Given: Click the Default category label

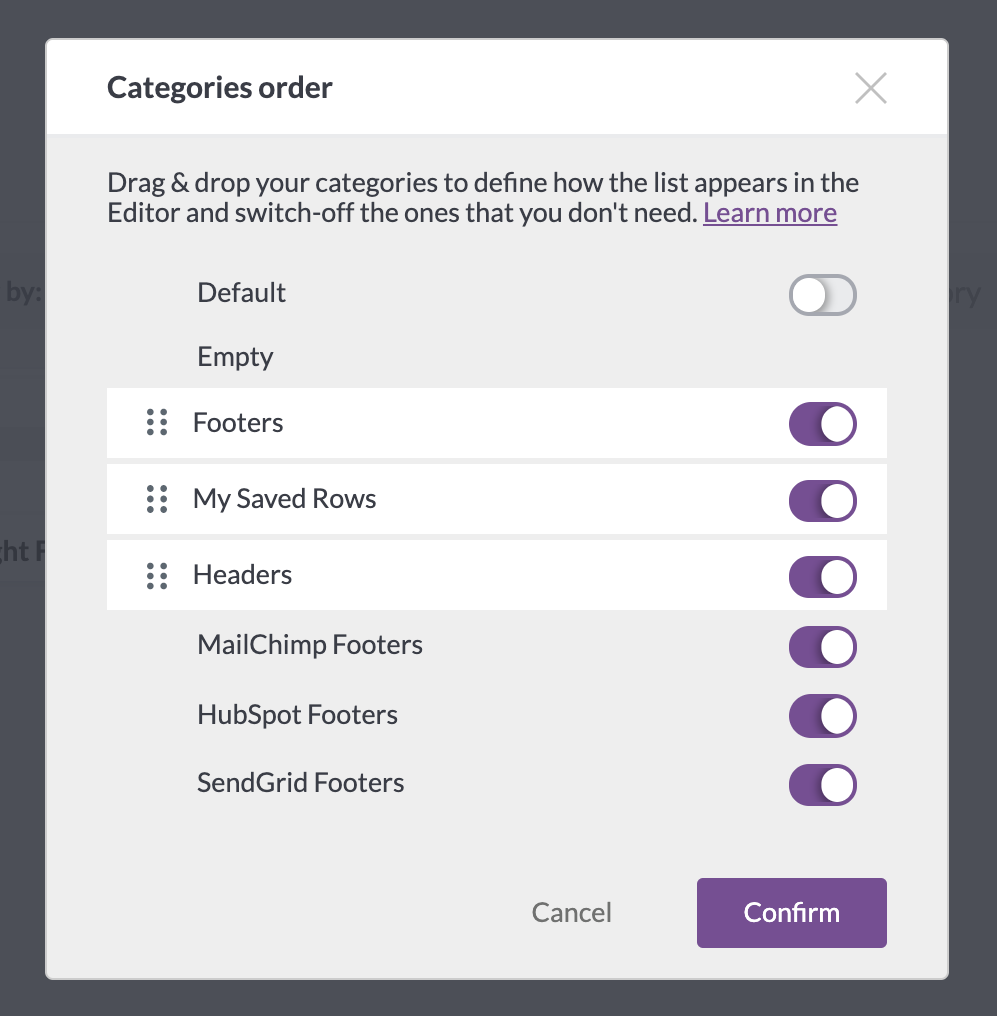Looking at the screenshot, I should coord(241,293).
